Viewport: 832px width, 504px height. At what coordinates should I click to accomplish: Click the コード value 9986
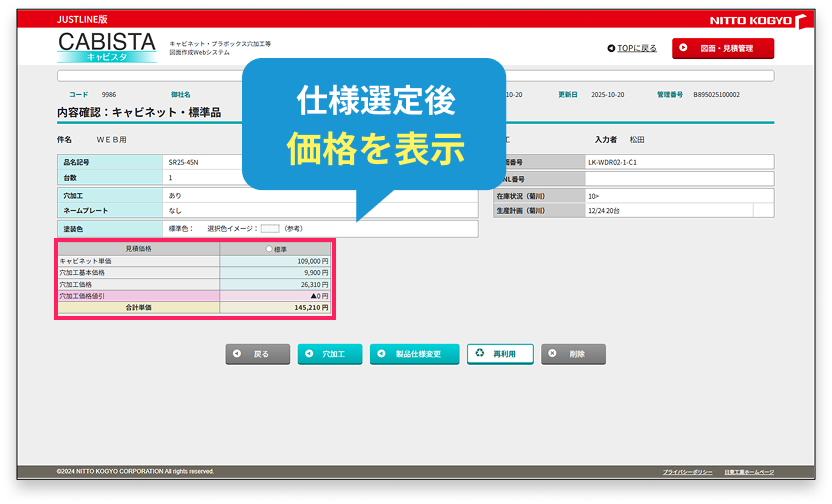point(109,94)
